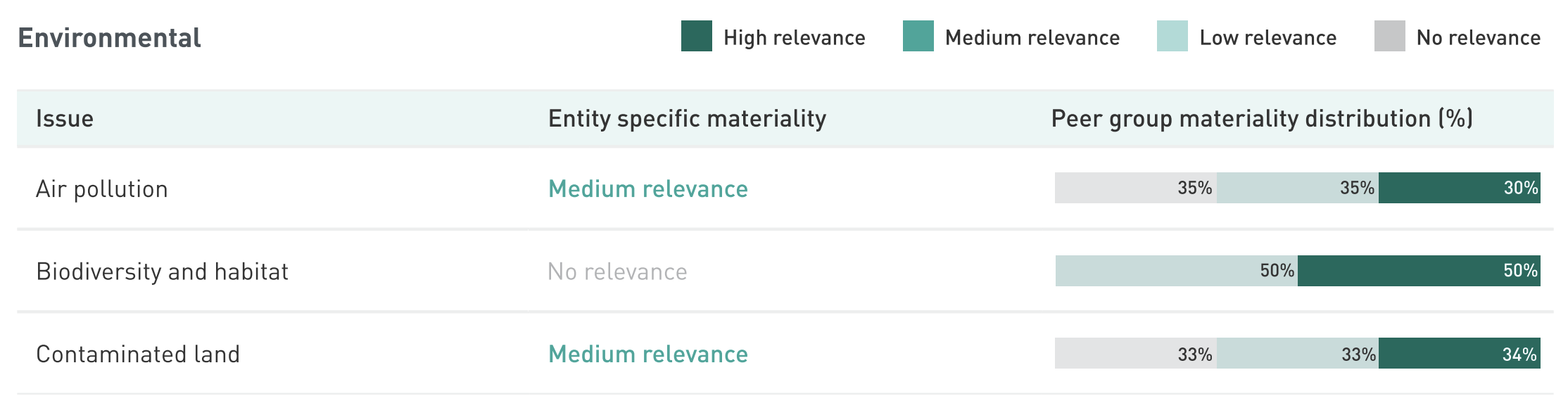This screenshot has width=1568, height=415.
Task: Click the No relevance legend color swatch
Action: pos(1389,37)
